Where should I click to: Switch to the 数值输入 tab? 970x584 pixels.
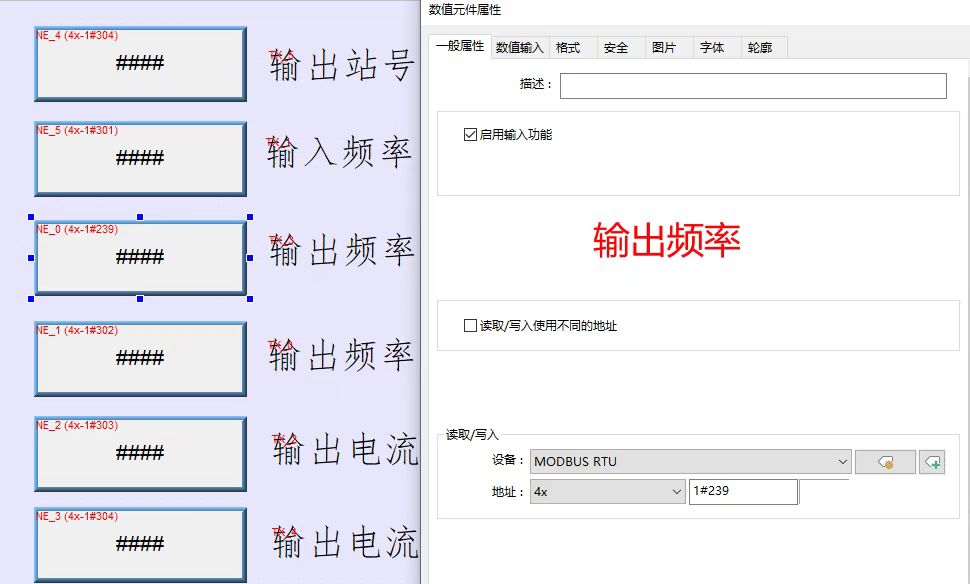point(519,47)
